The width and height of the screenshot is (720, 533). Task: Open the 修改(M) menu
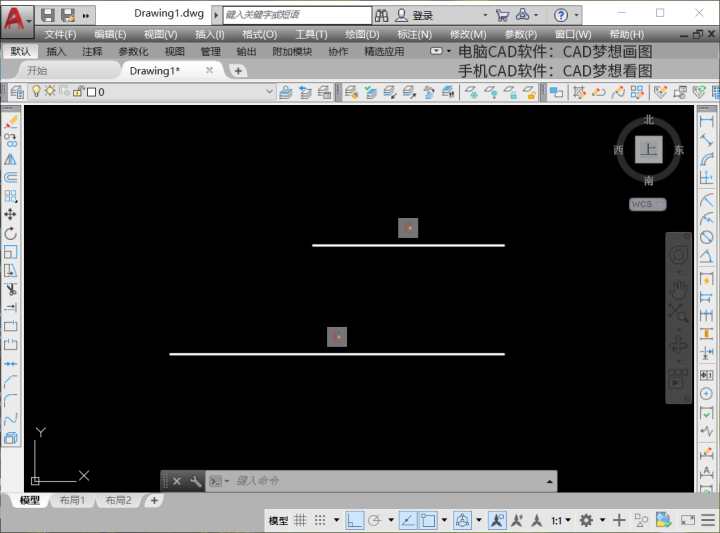coord(468,34)
